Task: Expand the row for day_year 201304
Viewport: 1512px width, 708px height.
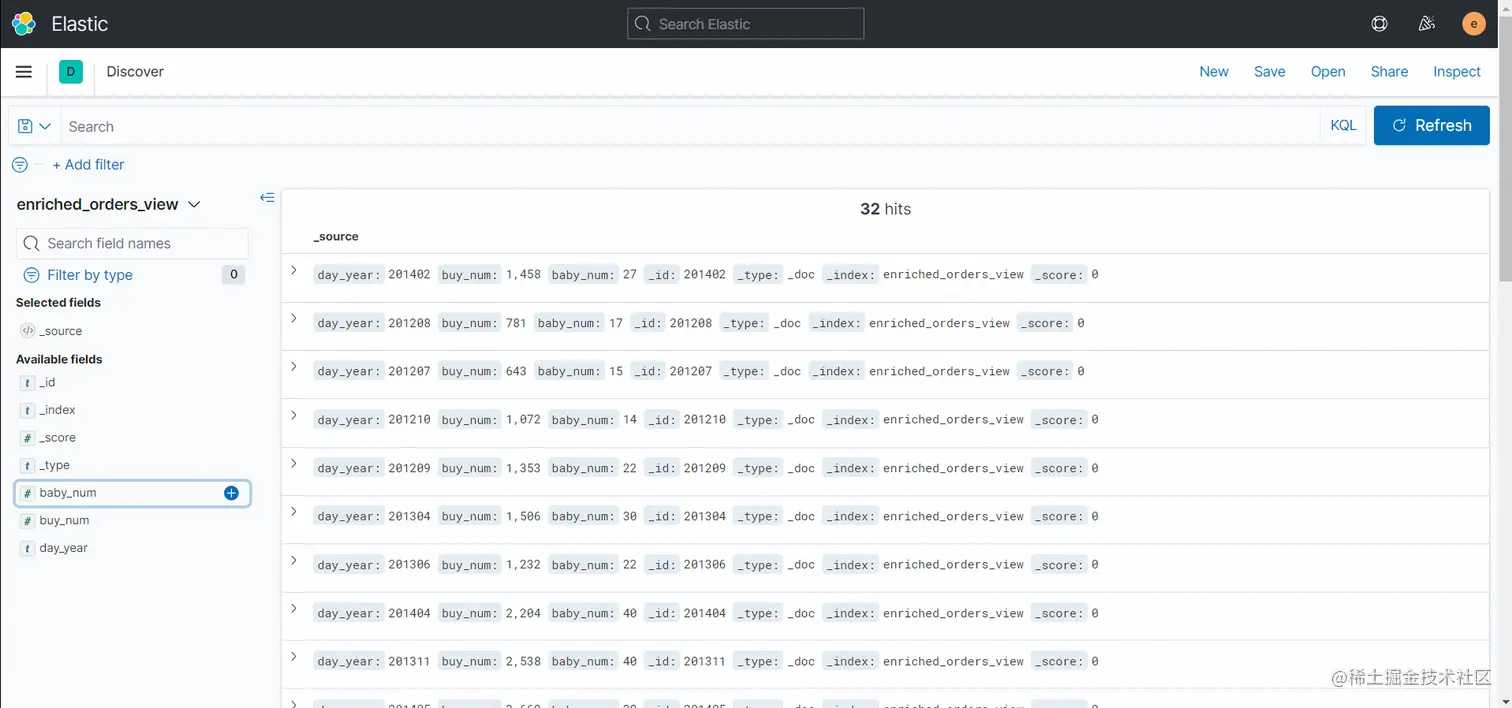Action: [x=294, y=511]
